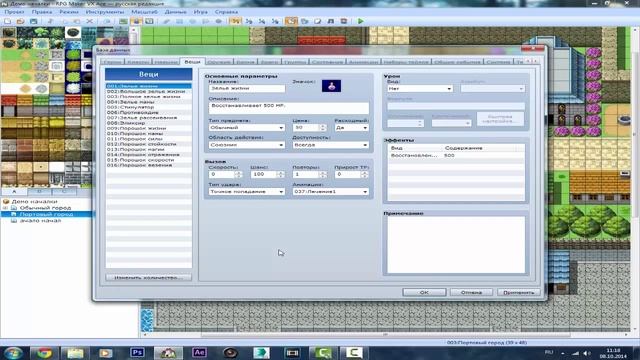Switch to the Вещи database tab
The height and width of the screenshot is (360, 640).
192,62
